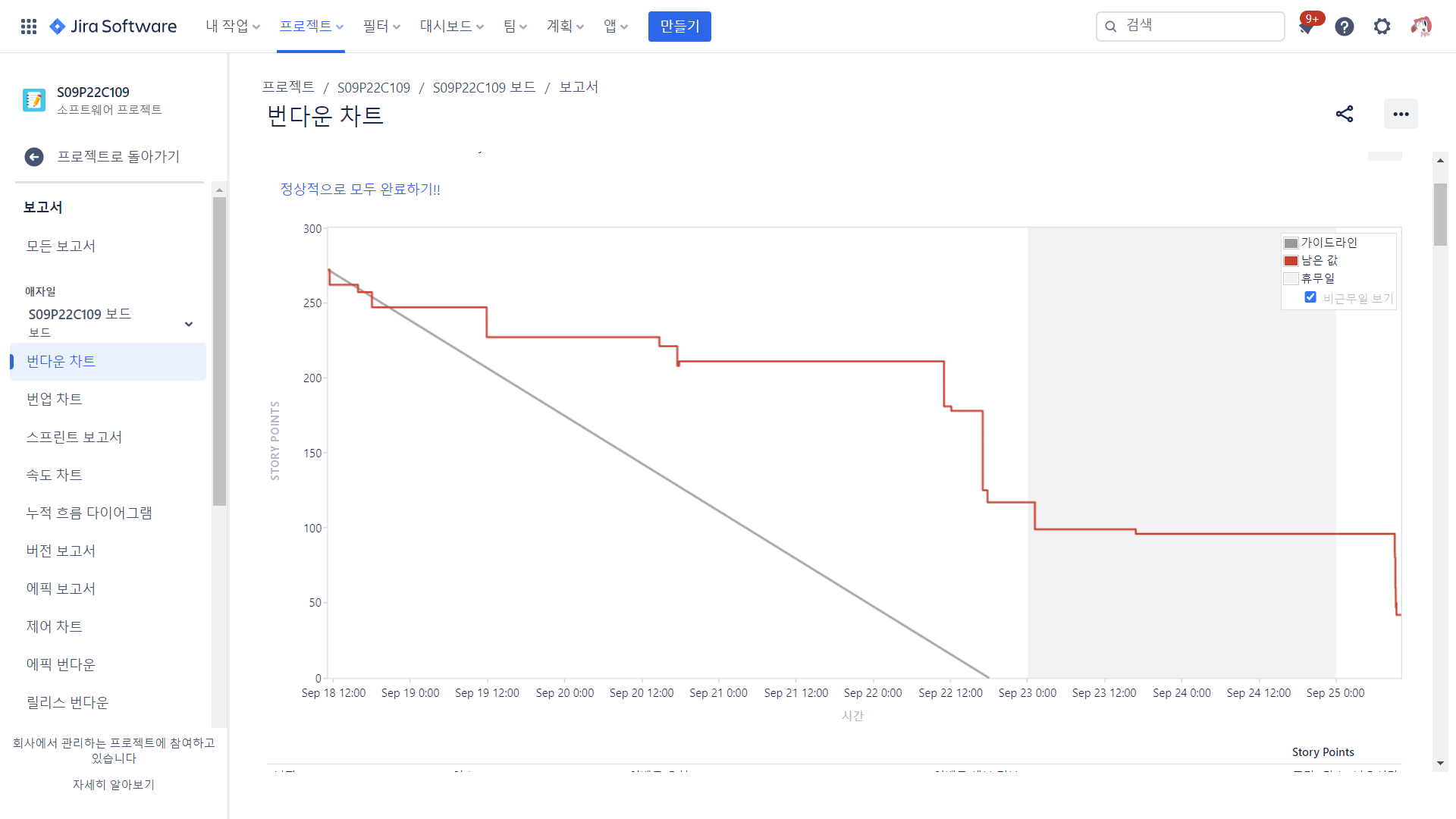
Task: Toggle the 비근무일 보기 checkbox
Action: (1310, 297)
